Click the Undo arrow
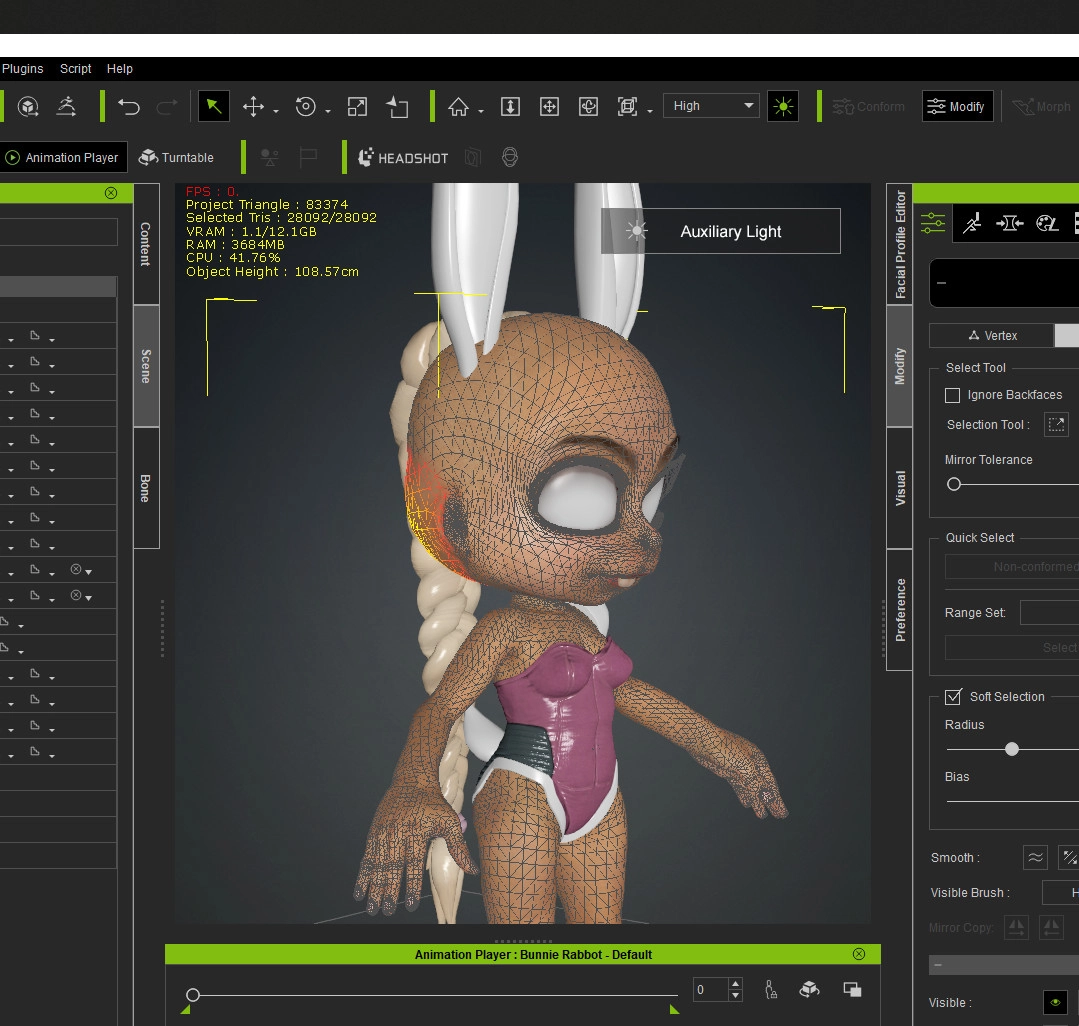 coord(129,106)
